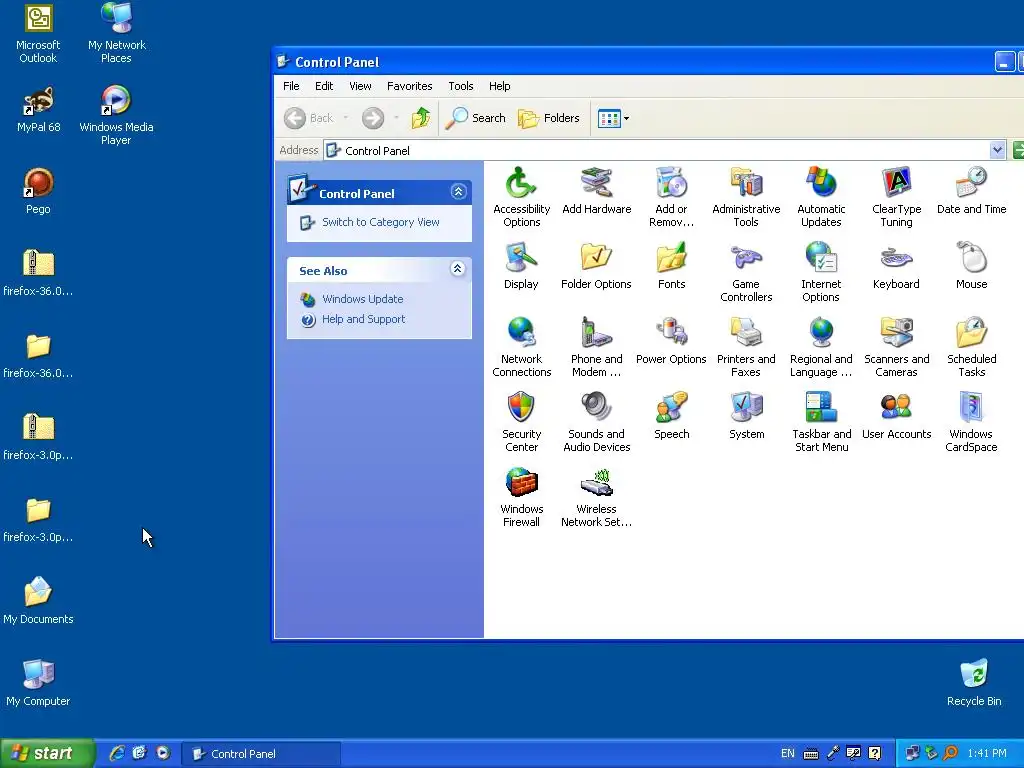Open the Forward button history arrow
This screenshot has width=1024, height=768.
[396, 118]
